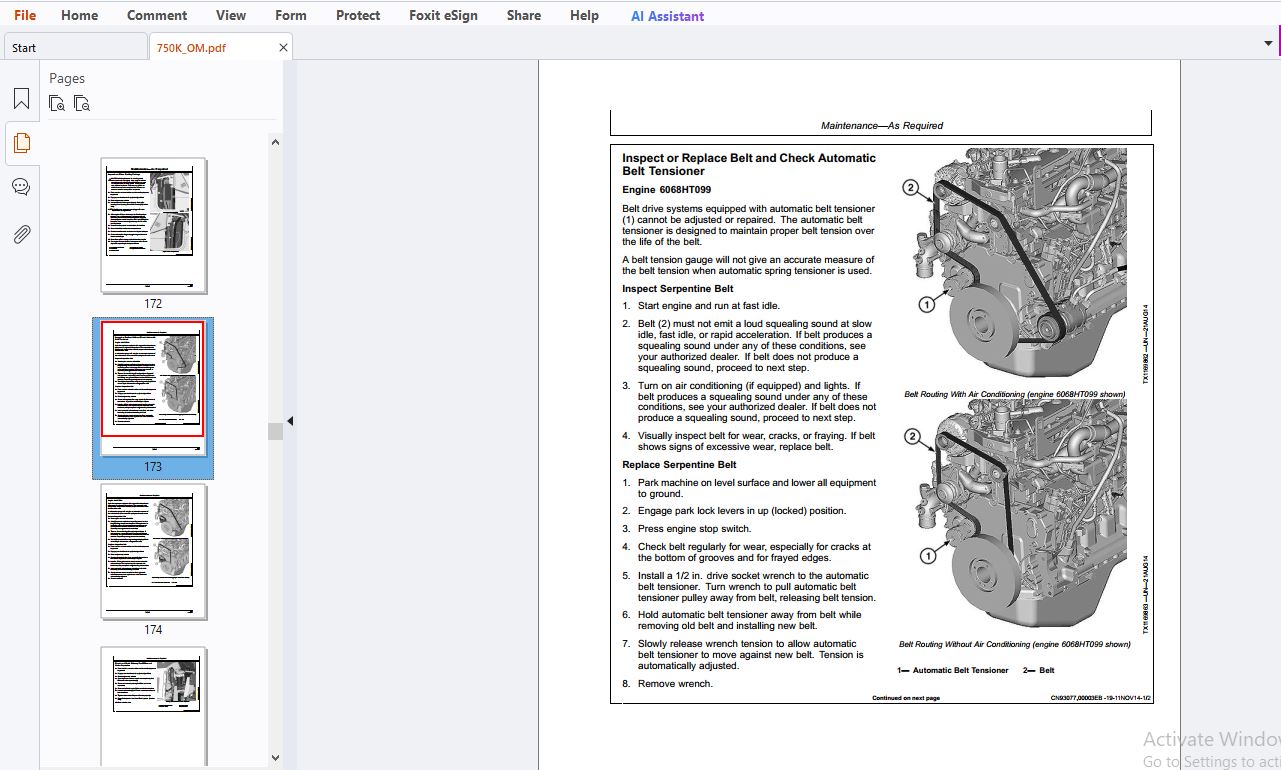Click page label '174' under thumbnail
Viewport: 1281px width, 770px height.
[153, 630]
